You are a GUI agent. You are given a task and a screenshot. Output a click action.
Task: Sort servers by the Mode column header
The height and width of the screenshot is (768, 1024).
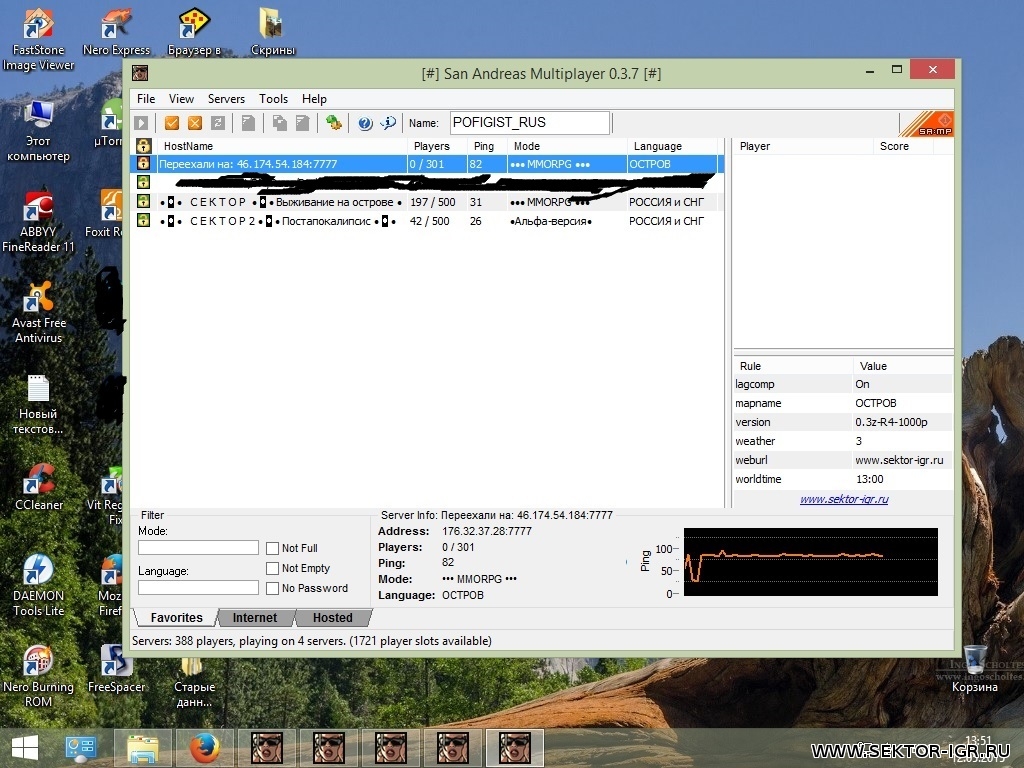coord(567,146)
